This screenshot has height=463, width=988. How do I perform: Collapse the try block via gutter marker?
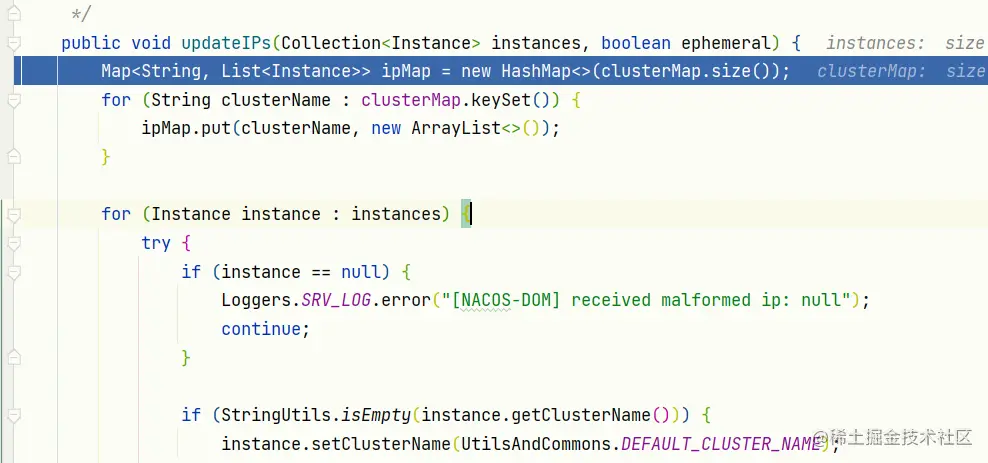14,243
